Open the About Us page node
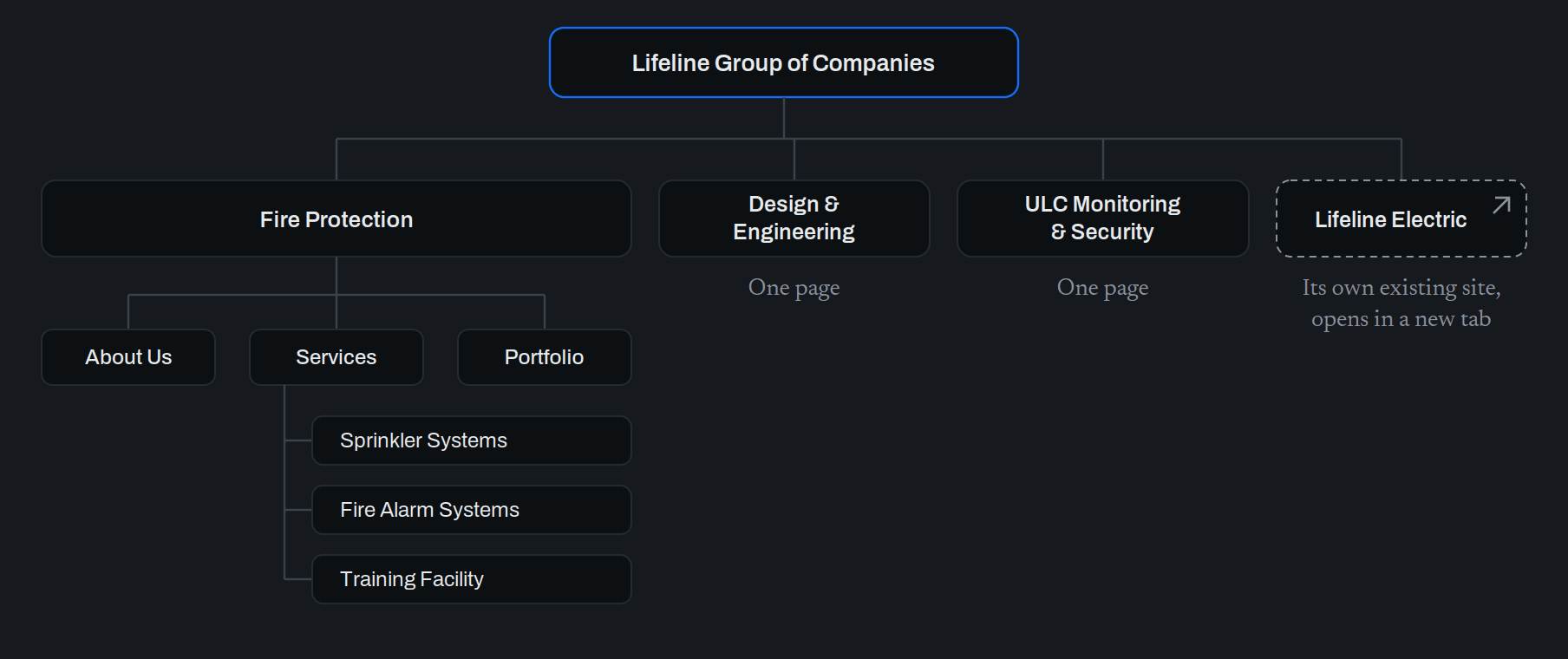 click(128, 357)
